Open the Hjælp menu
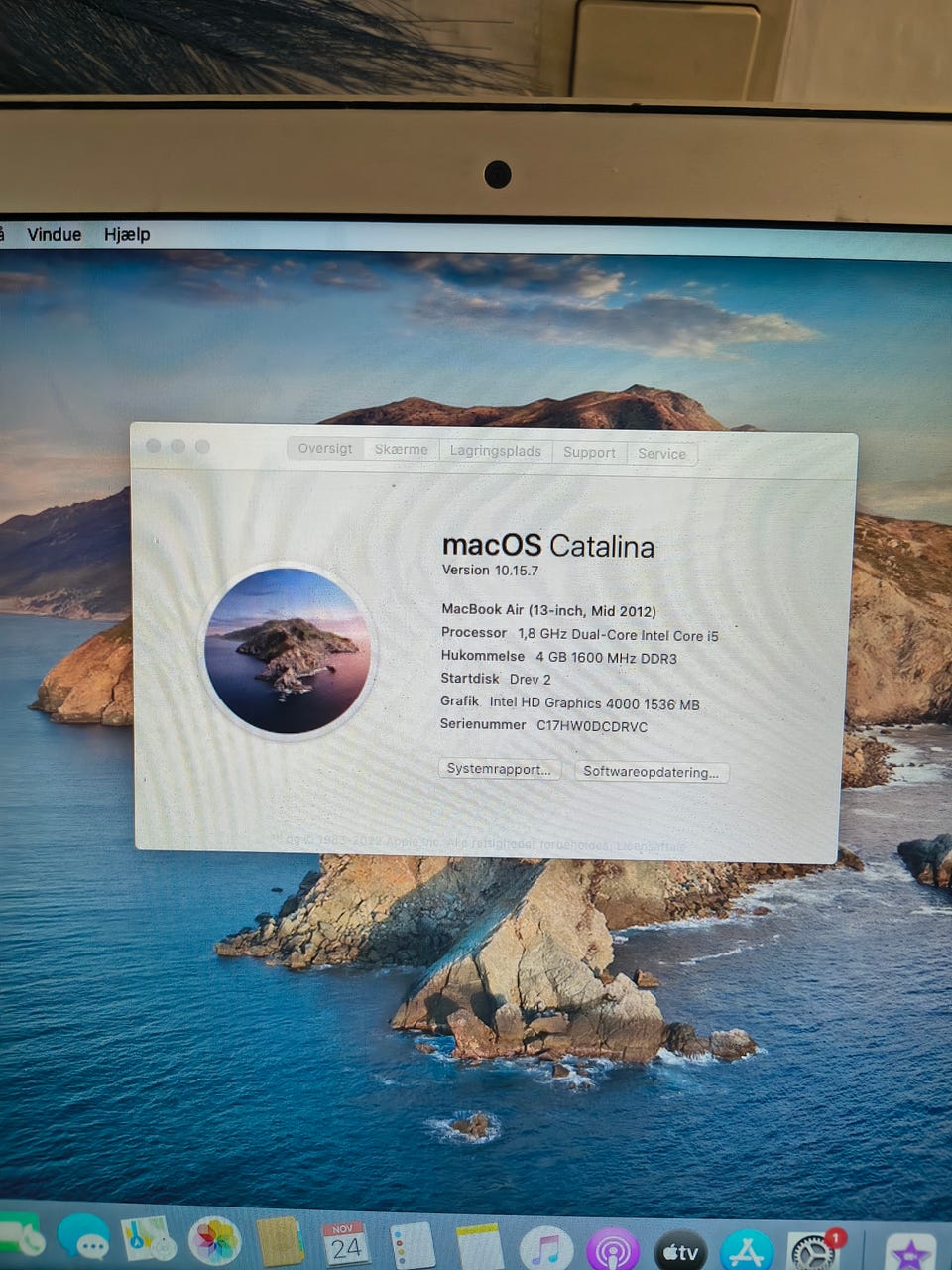Screen dimensions: 952x1270 click(127, 234)
